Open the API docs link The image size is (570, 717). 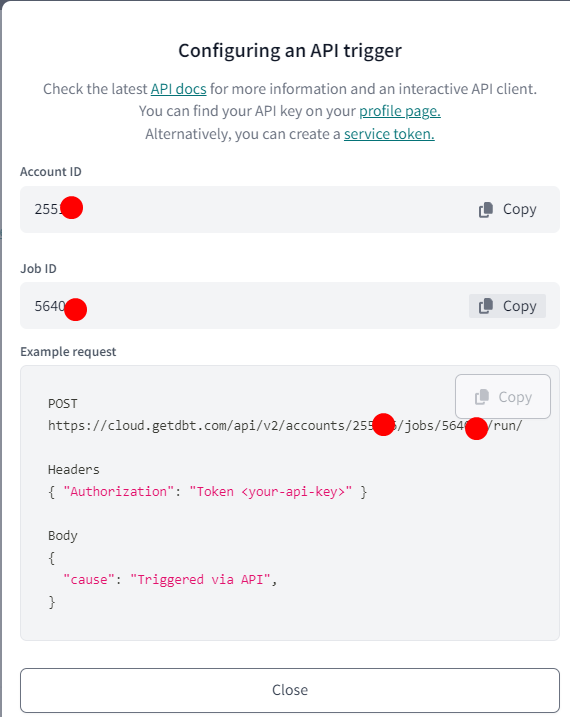click(x=179, y=89)
